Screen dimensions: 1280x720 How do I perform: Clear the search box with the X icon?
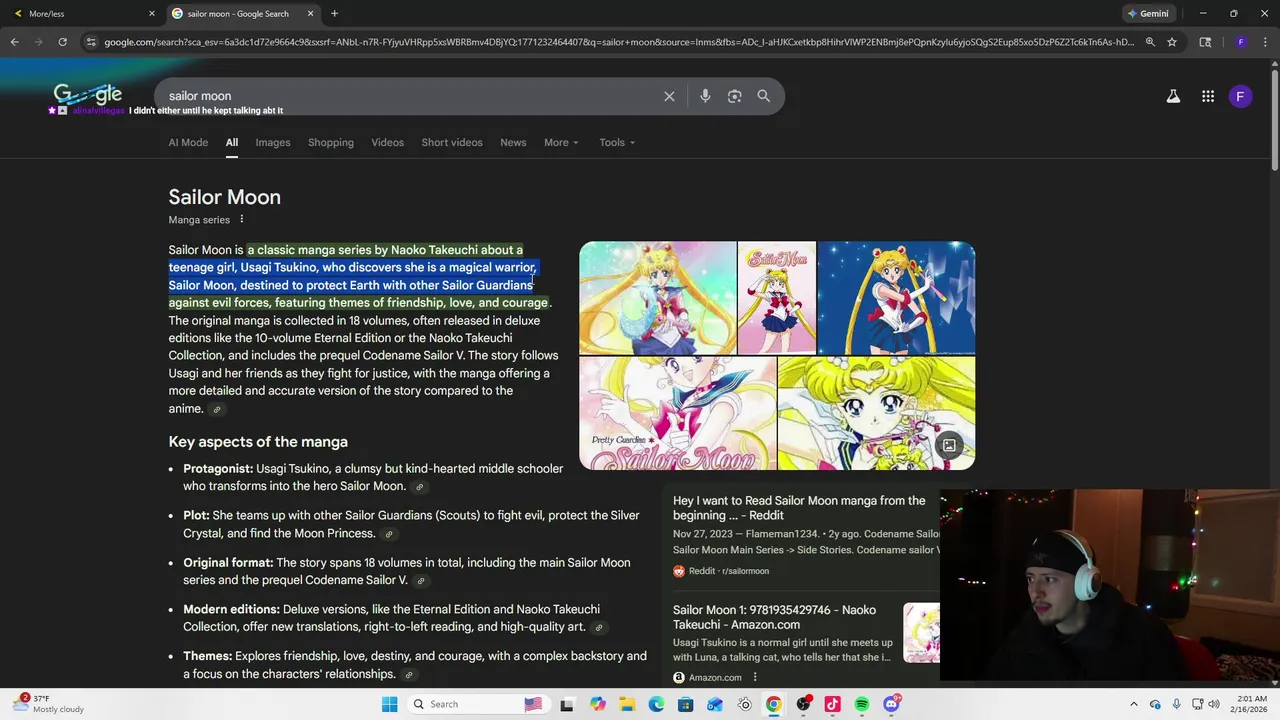pos(669,96)
